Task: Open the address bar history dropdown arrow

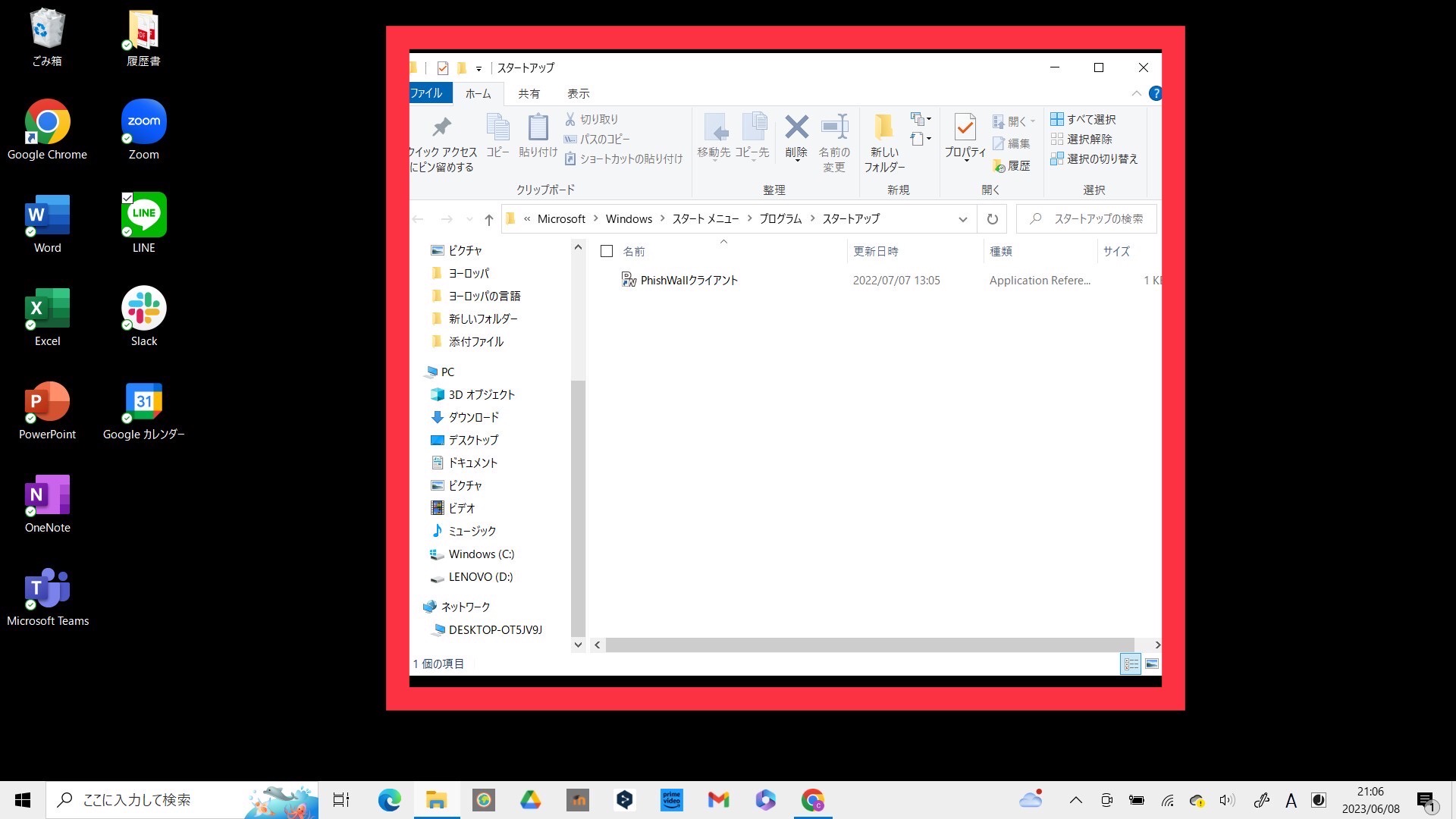Action: pyautogui.click(x=962, y=219)
